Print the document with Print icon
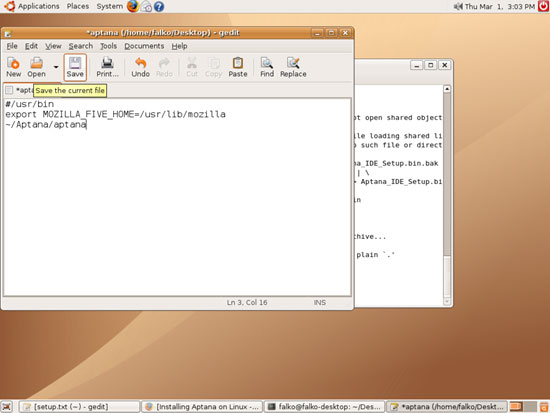 click(x=107, y=67)
